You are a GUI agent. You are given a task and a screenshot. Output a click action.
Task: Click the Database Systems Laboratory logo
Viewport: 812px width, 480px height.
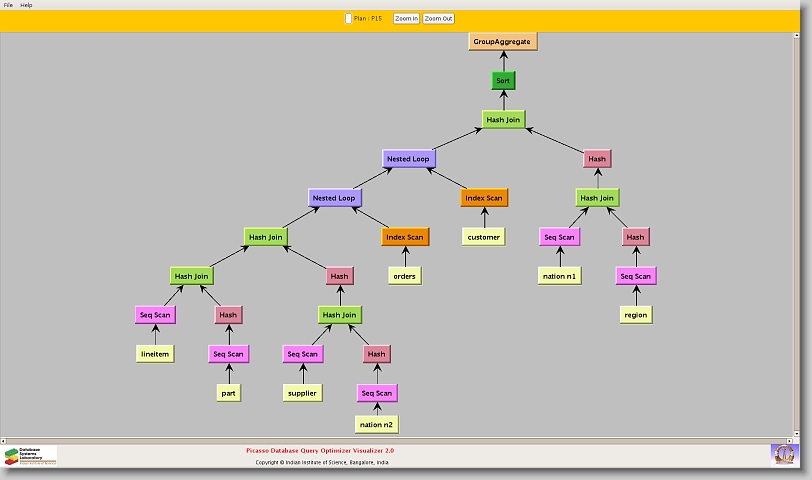click(30, 456)
